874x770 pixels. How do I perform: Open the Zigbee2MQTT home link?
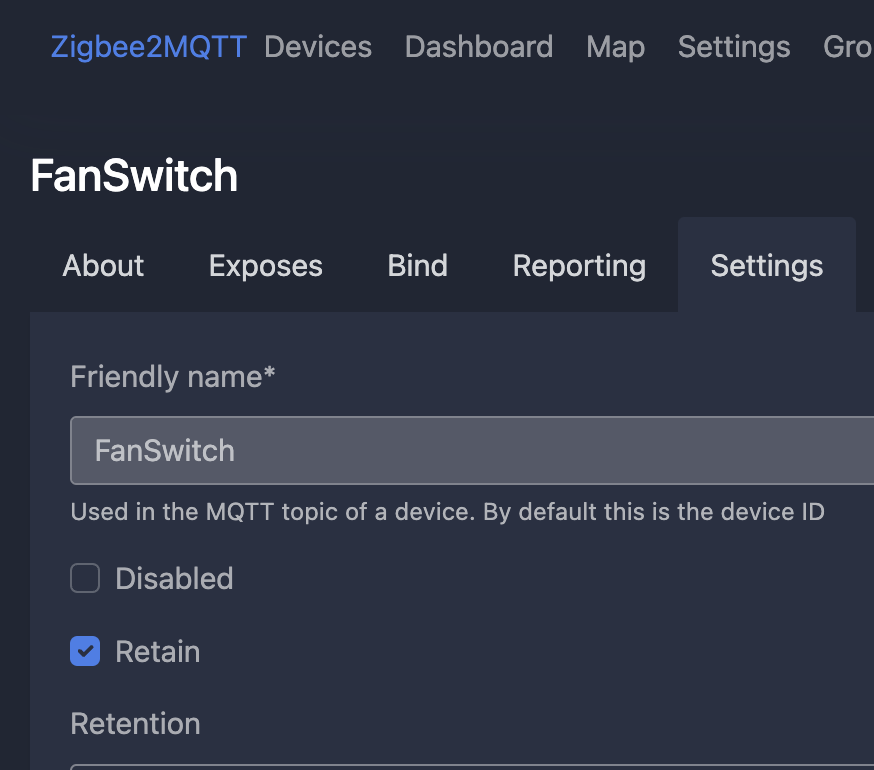[148, 47]
